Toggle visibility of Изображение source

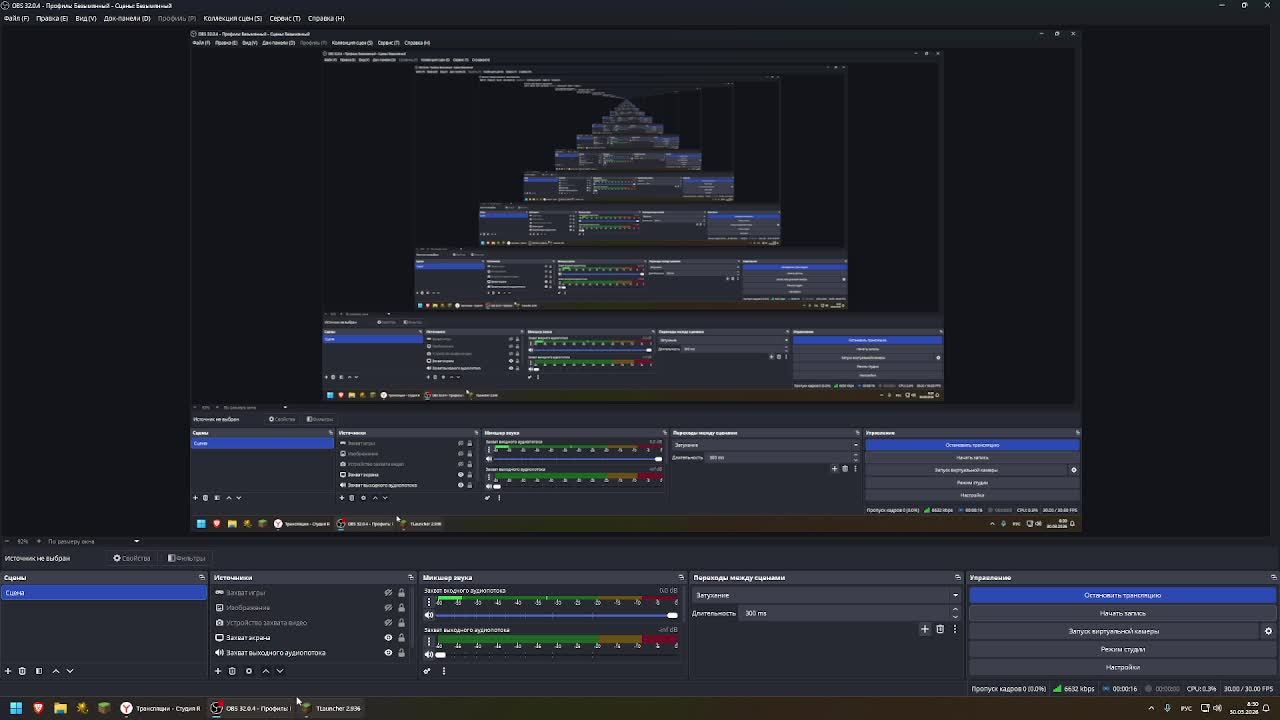(x=389, y=608)
